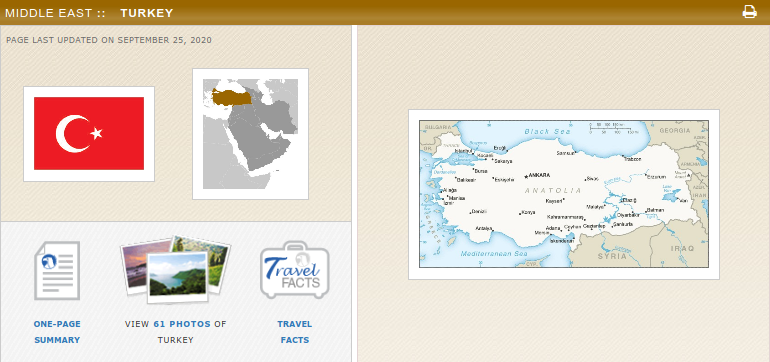Enlarge the Turkey flag image

[89, 134]
